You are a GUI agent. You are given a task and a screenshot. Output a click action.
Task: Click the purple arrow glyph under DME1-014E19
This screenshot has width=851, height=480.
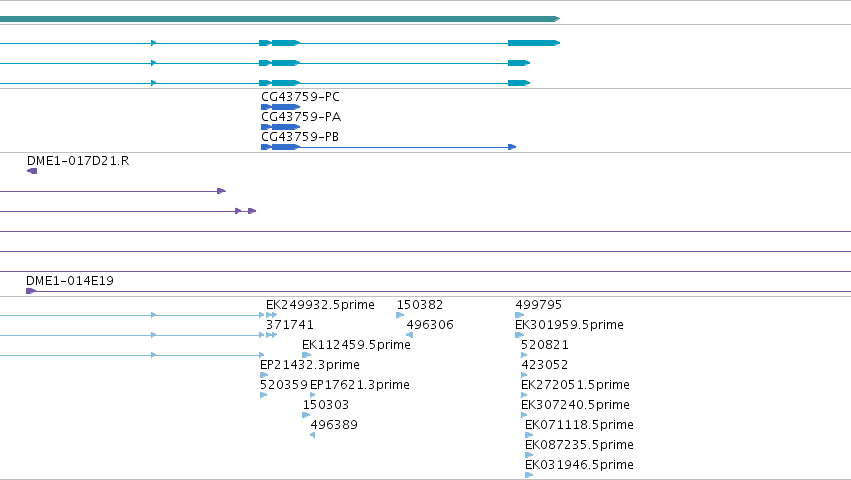31,291
